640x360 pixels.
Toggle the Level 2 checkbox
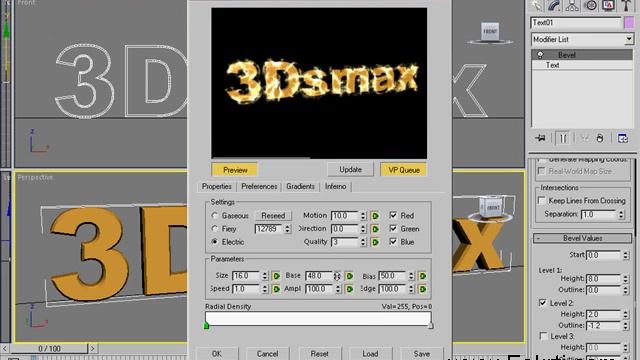coord(542,303)
